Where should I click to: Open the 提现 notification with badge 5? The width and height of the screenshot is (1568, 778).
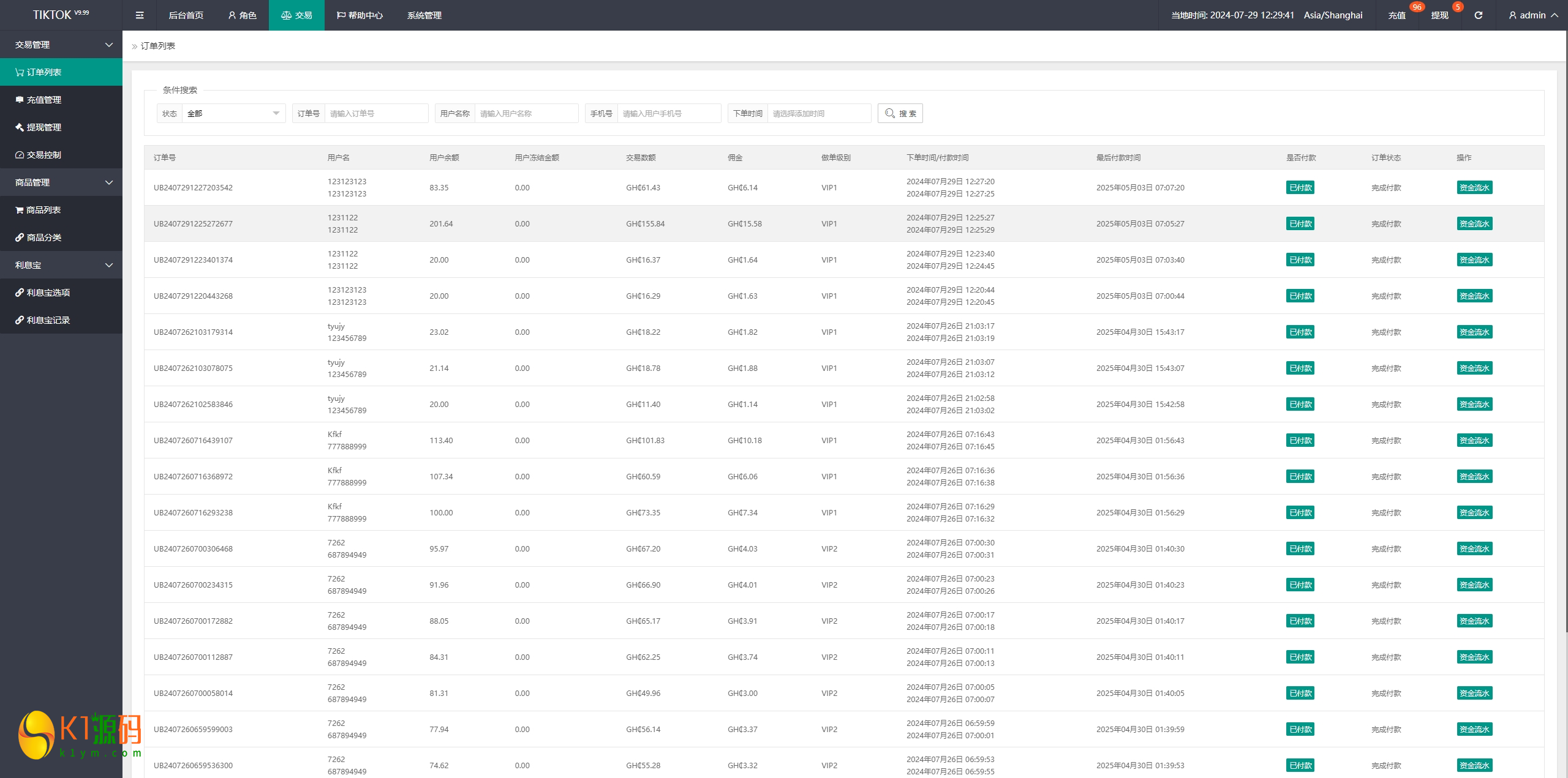tap(1439, 15)
